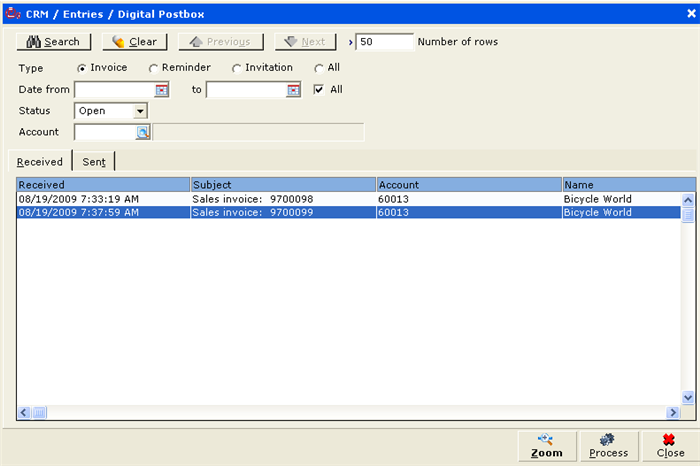Open the 'to' date calendar picker
The height and width of the screenshot is (466, 700).
click(x=293, y=90)
